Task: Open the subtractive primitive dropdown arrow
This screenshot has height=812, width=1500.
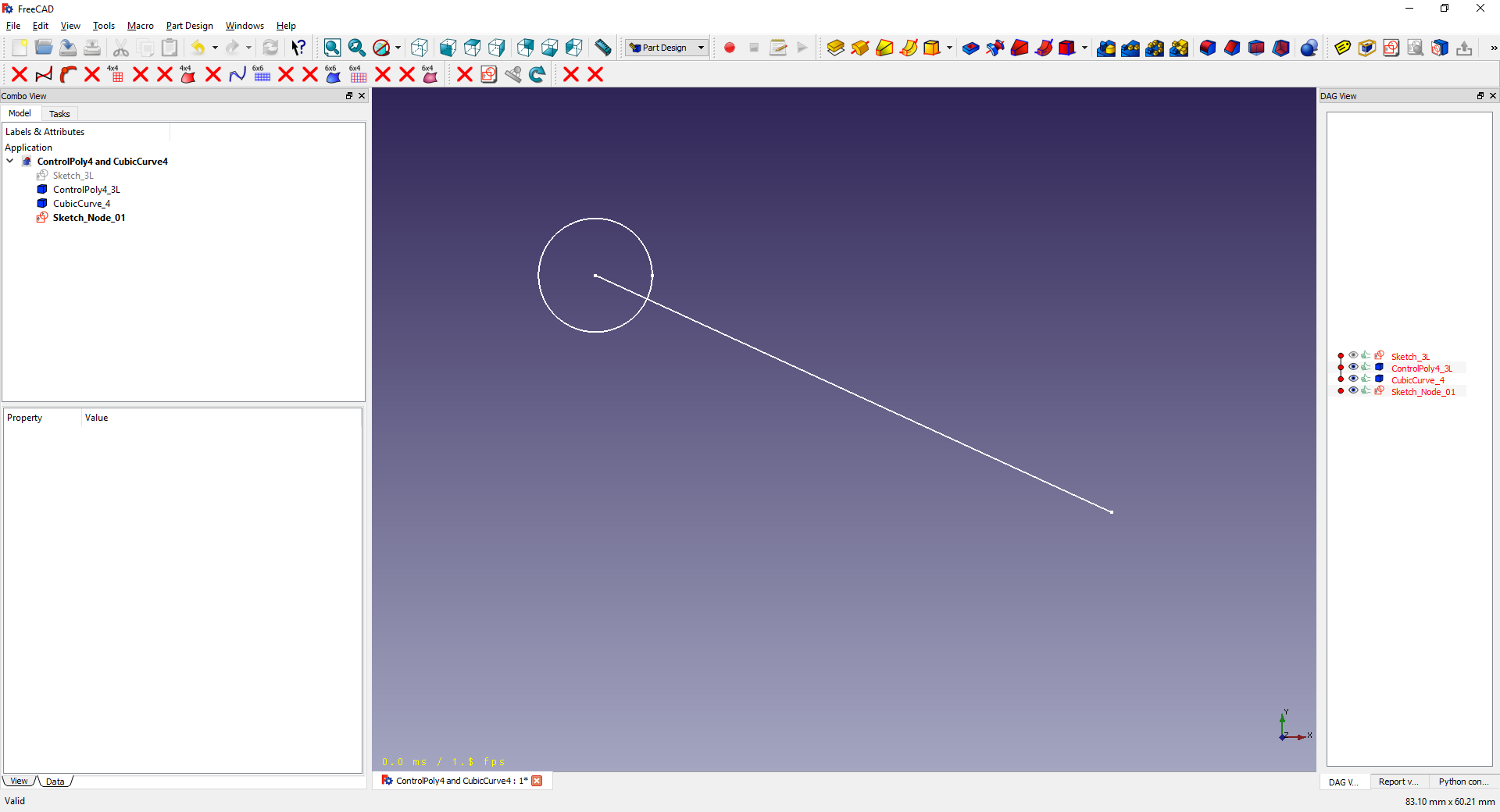Action: point(1084,48)
